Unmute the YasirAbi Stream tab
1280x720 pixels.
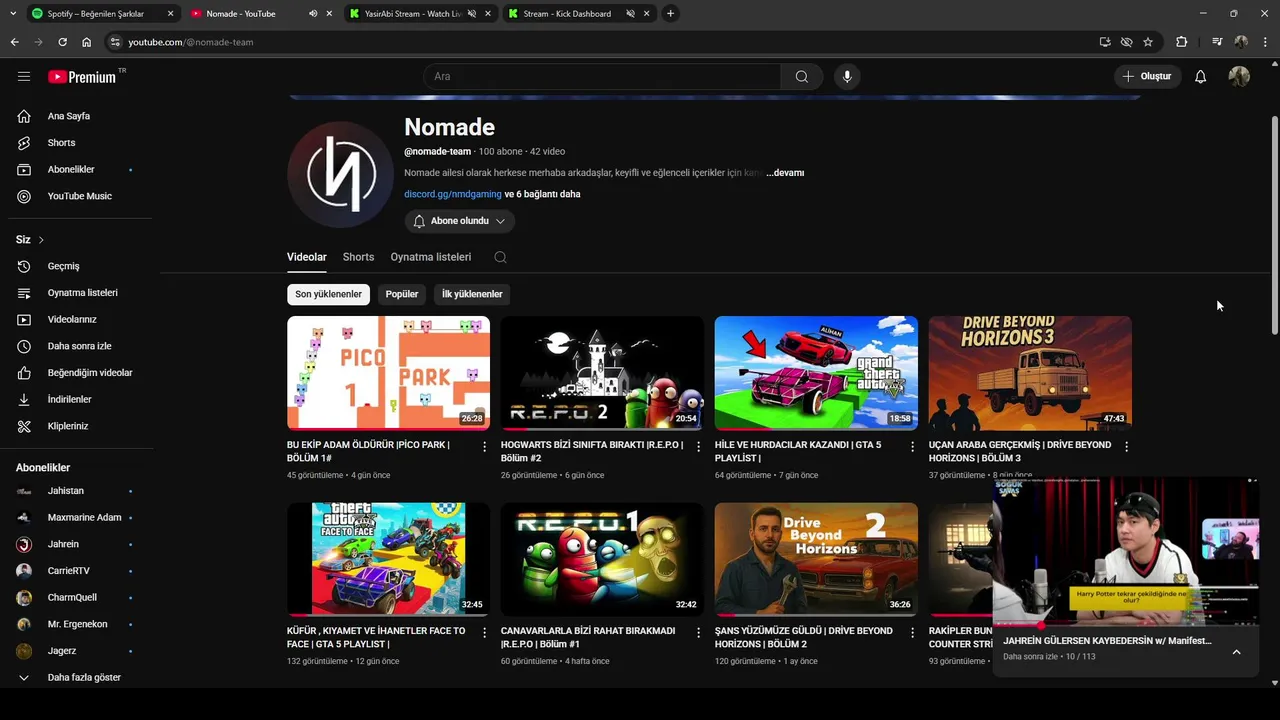point(471,14)
